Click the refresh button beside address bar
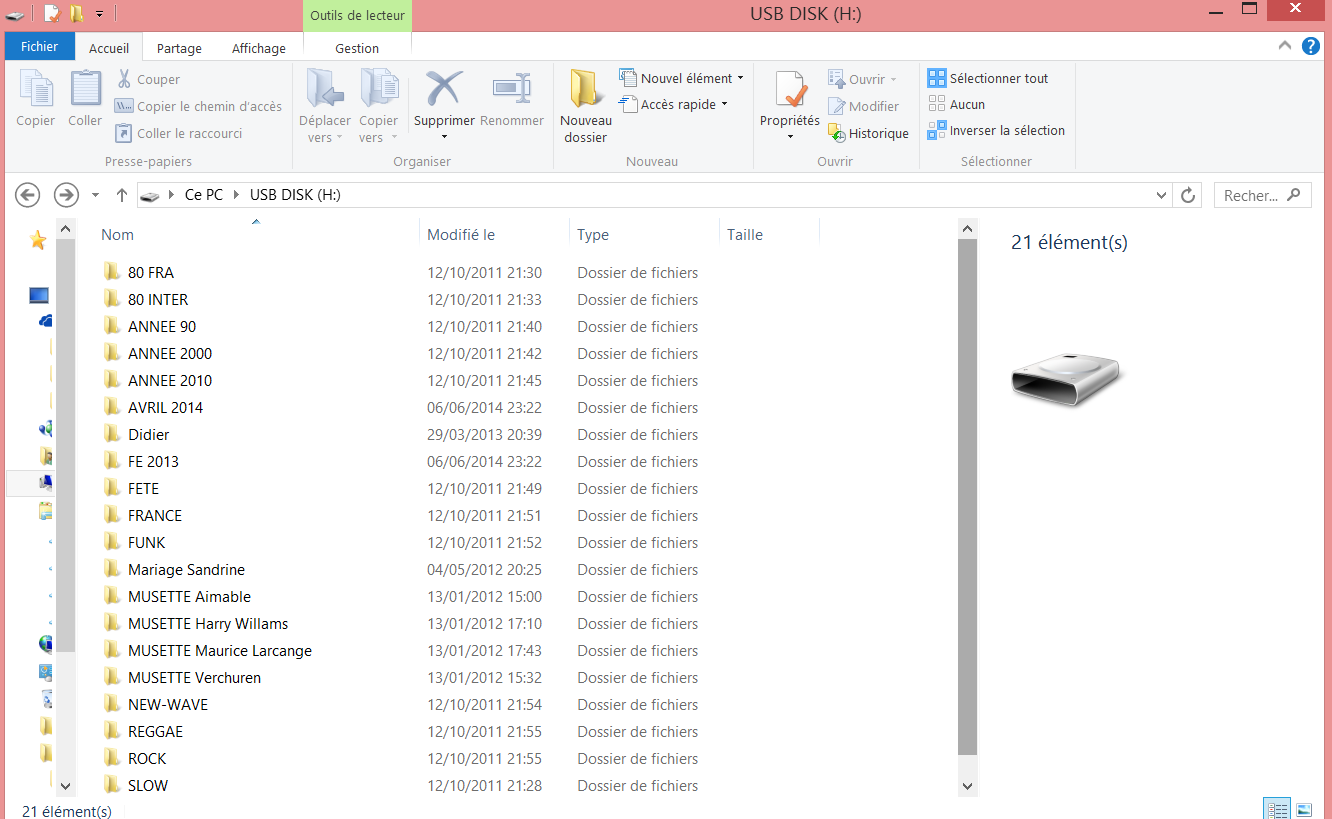The width and height of the screenshot is (1332, 819). pos(1188,195)
